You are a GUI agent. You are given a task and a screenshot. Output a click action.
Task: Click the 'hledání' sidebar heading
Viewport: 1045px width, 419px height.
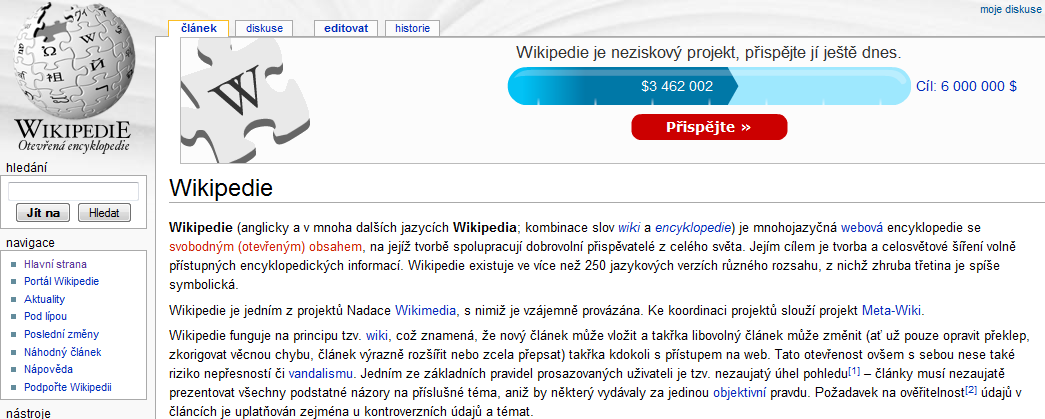(27, 167)
